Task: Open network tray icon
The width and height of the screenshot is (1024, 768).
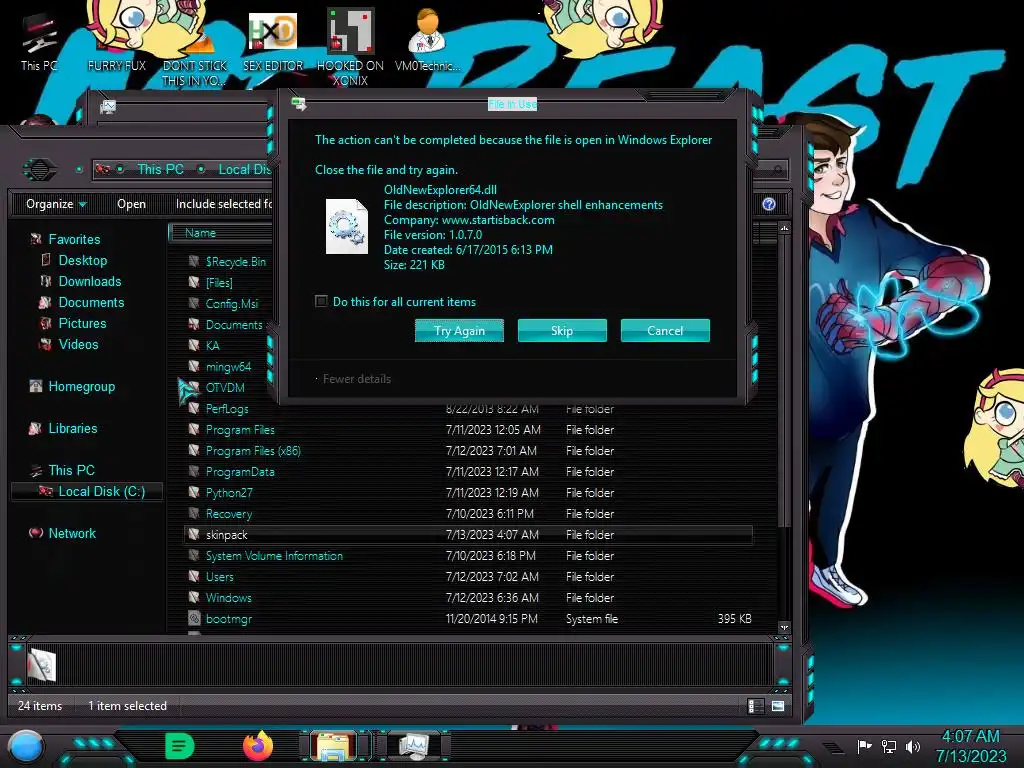Action: (889, 746)
